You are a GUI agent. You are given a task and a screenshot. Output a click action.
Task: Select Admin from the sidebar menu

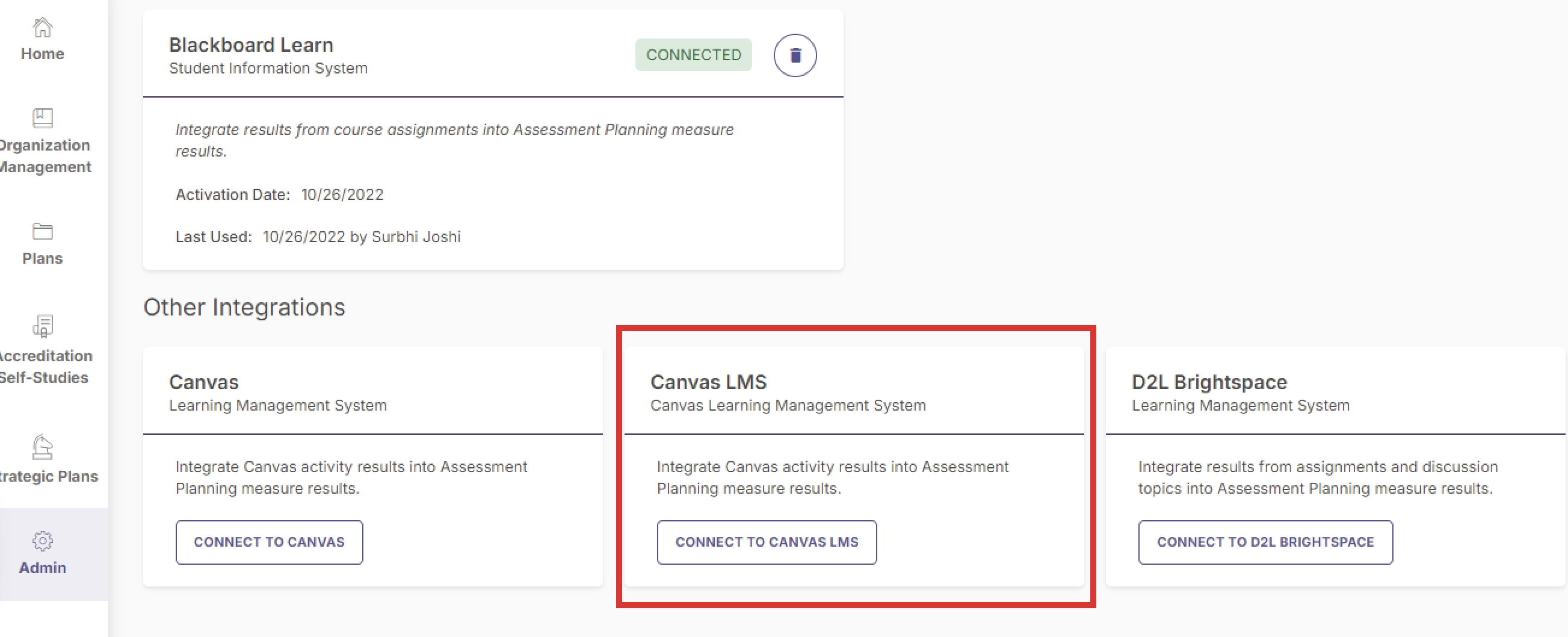click(42, 568)
